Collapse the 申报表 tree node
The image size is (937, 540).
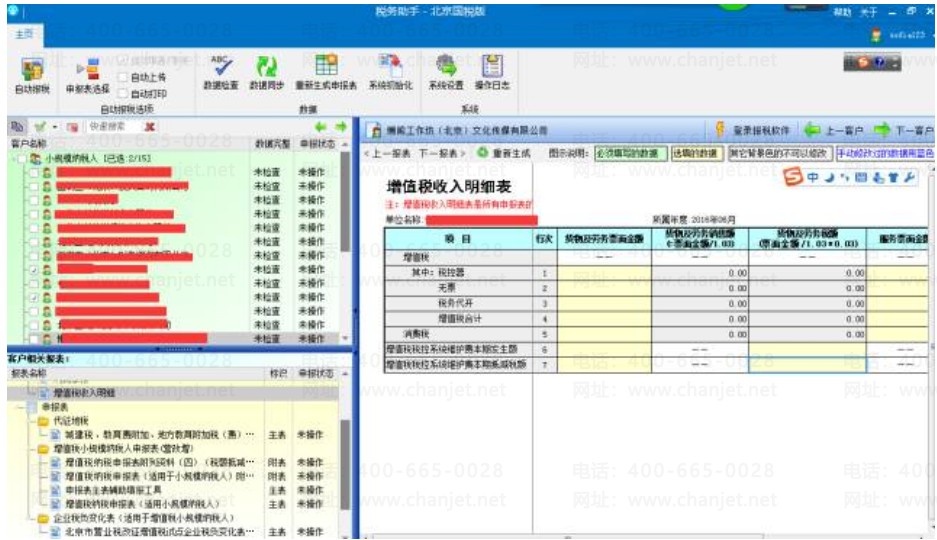[x=20, y=407]
